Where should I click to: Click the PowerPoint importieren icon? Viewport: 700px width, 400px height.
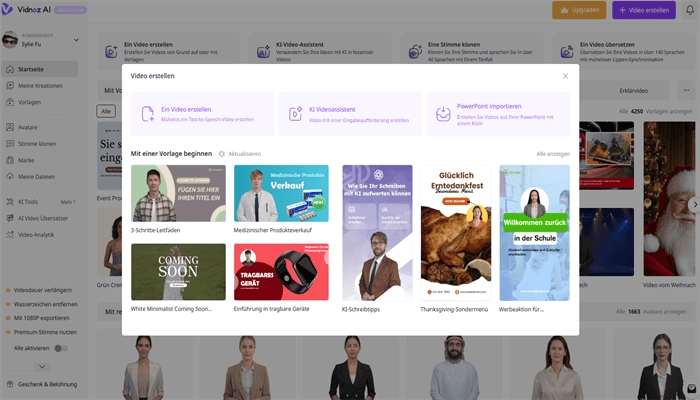click(x=443, y=114)
